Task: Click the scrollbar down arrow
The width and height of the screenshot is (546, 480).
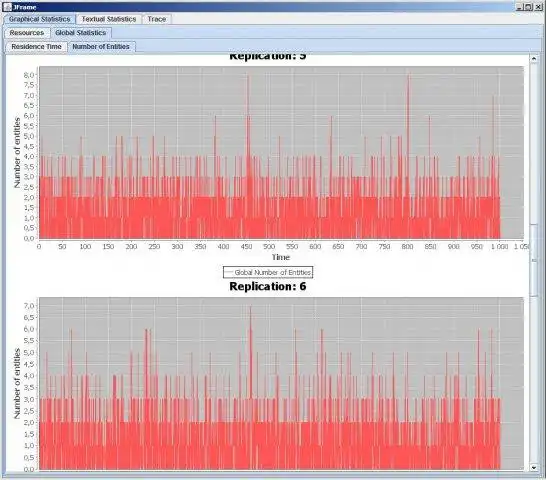Action: [x=534, y=467]
